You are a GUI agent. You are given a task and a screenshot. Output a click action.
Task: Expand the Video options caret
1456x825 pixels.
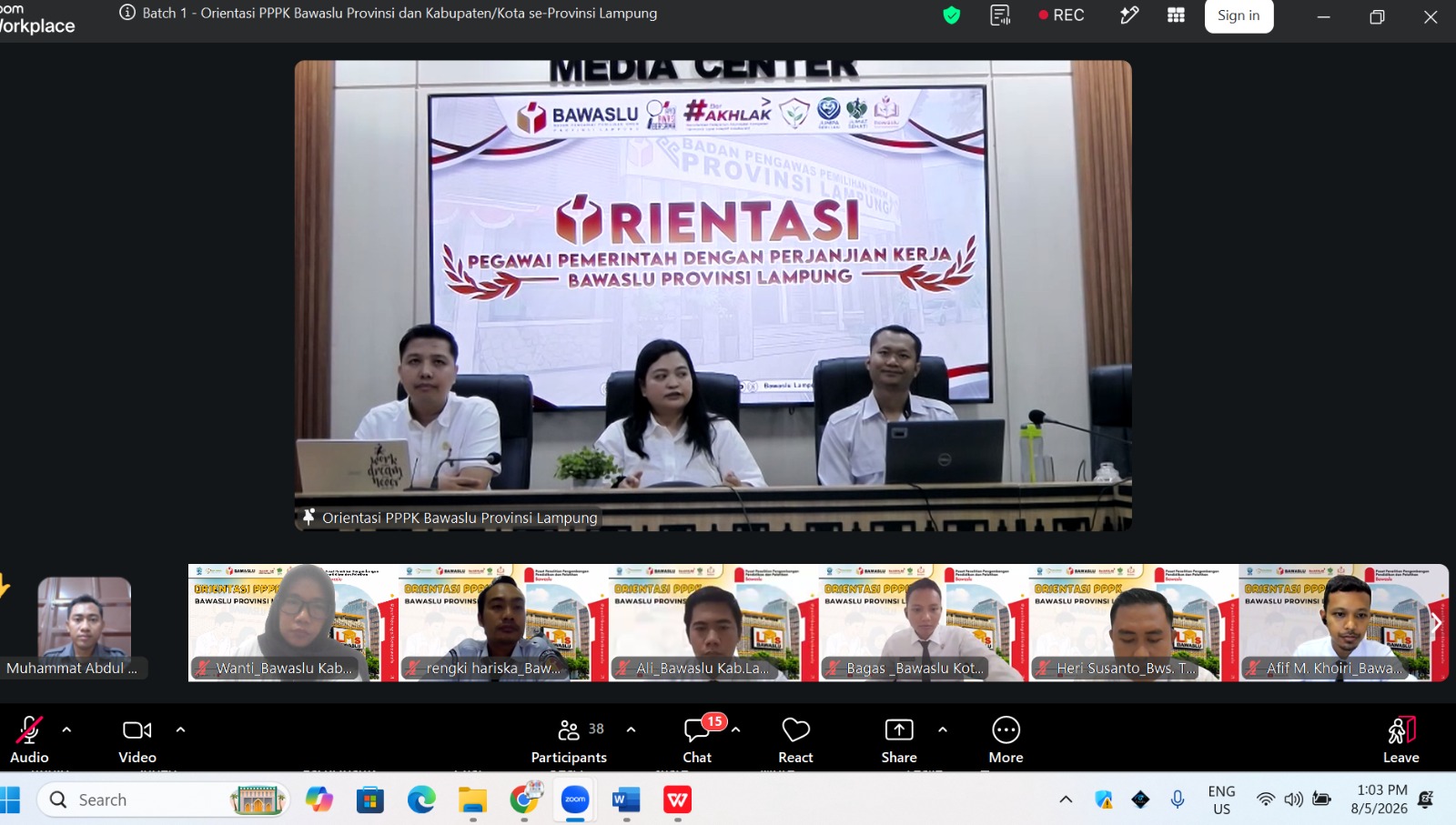(180, 729)
